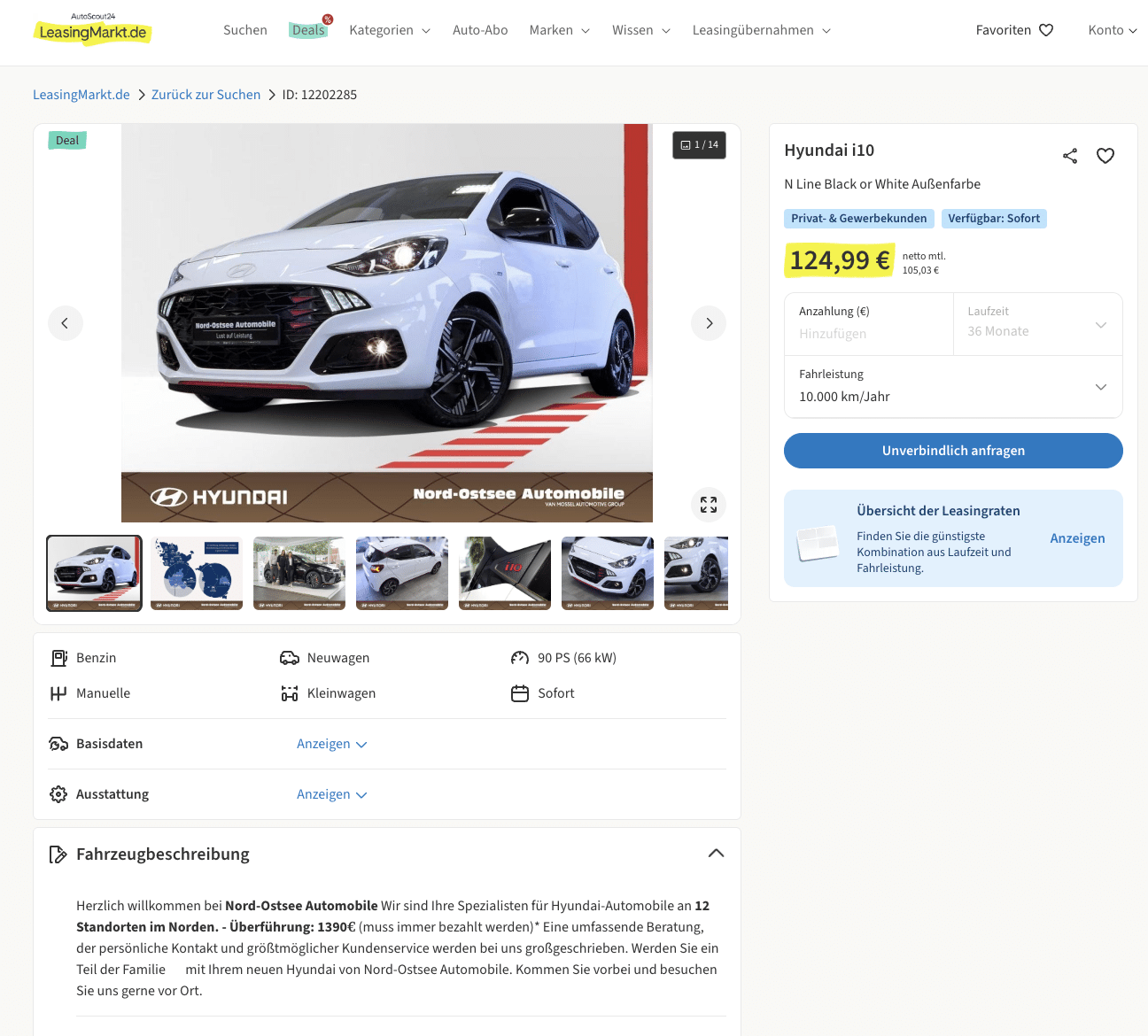The image size is (1148, 1036).
Task: Expand Basisdaten via Anzeigen
Action: coord(331,744)
